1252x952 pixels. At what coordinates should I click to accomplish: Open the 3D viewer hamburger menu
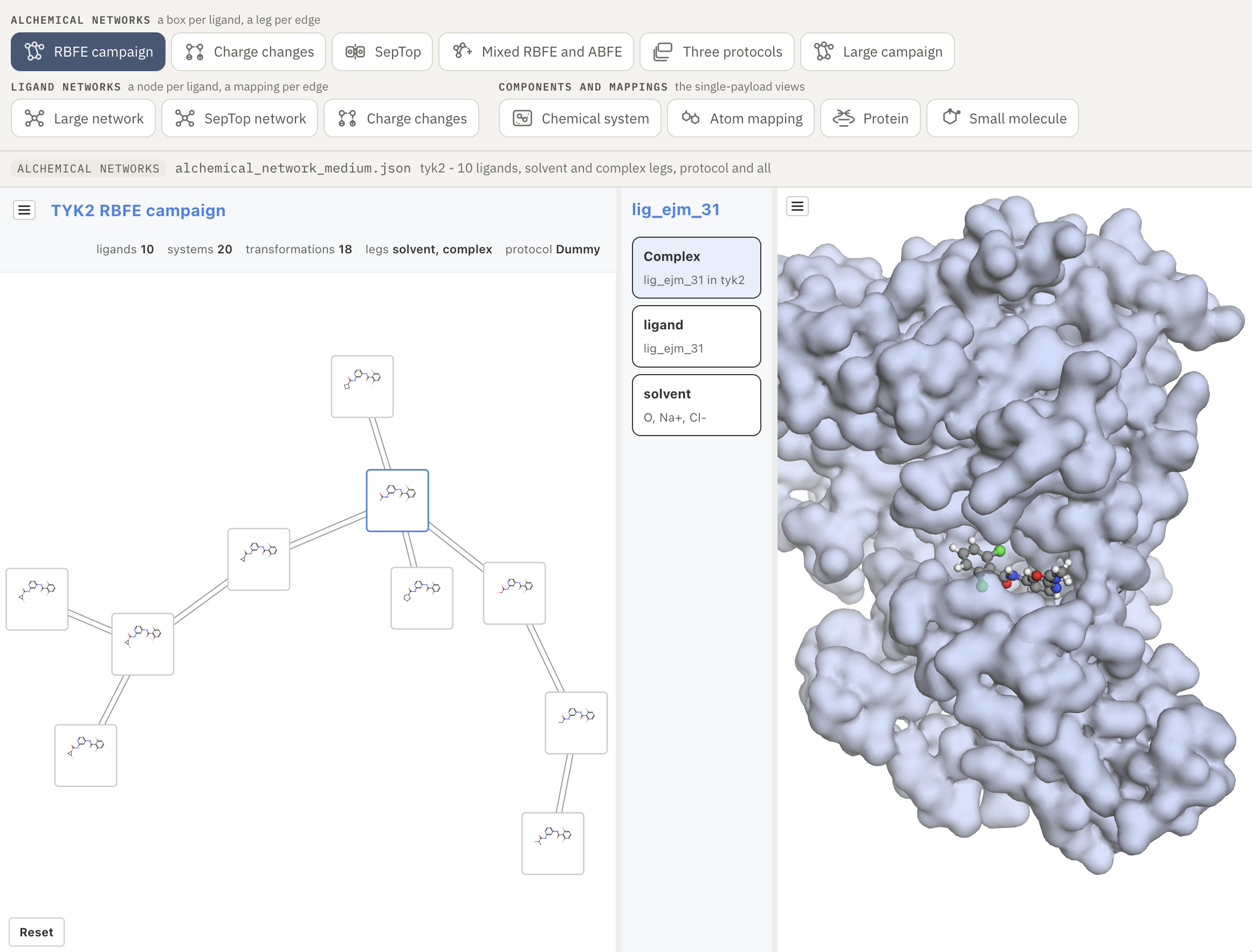[x=797, y=206]
